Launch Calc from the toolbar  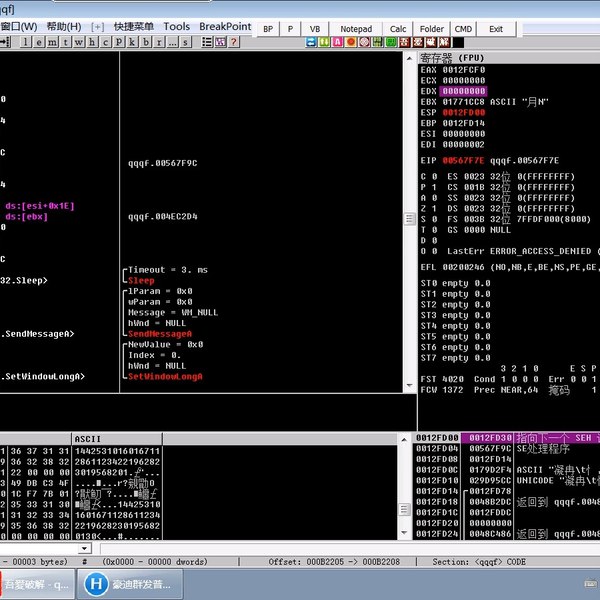(398, 29)
